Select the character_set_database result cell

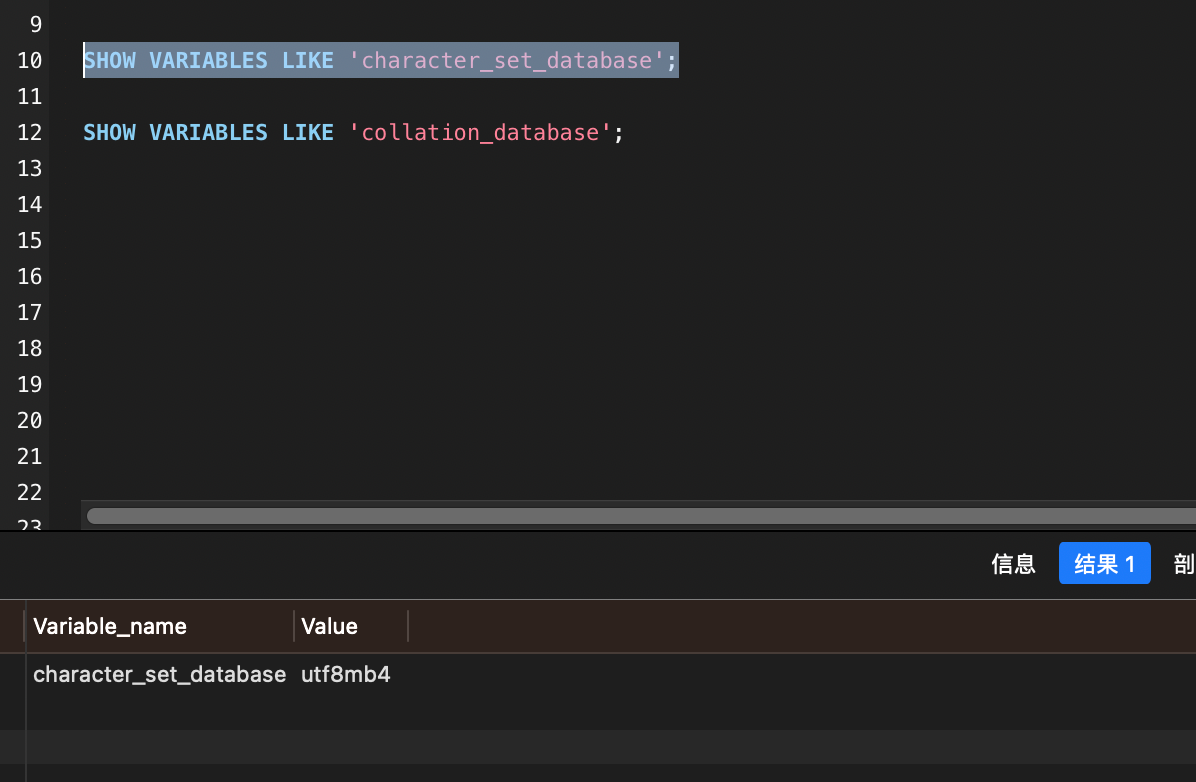[160, 675]
